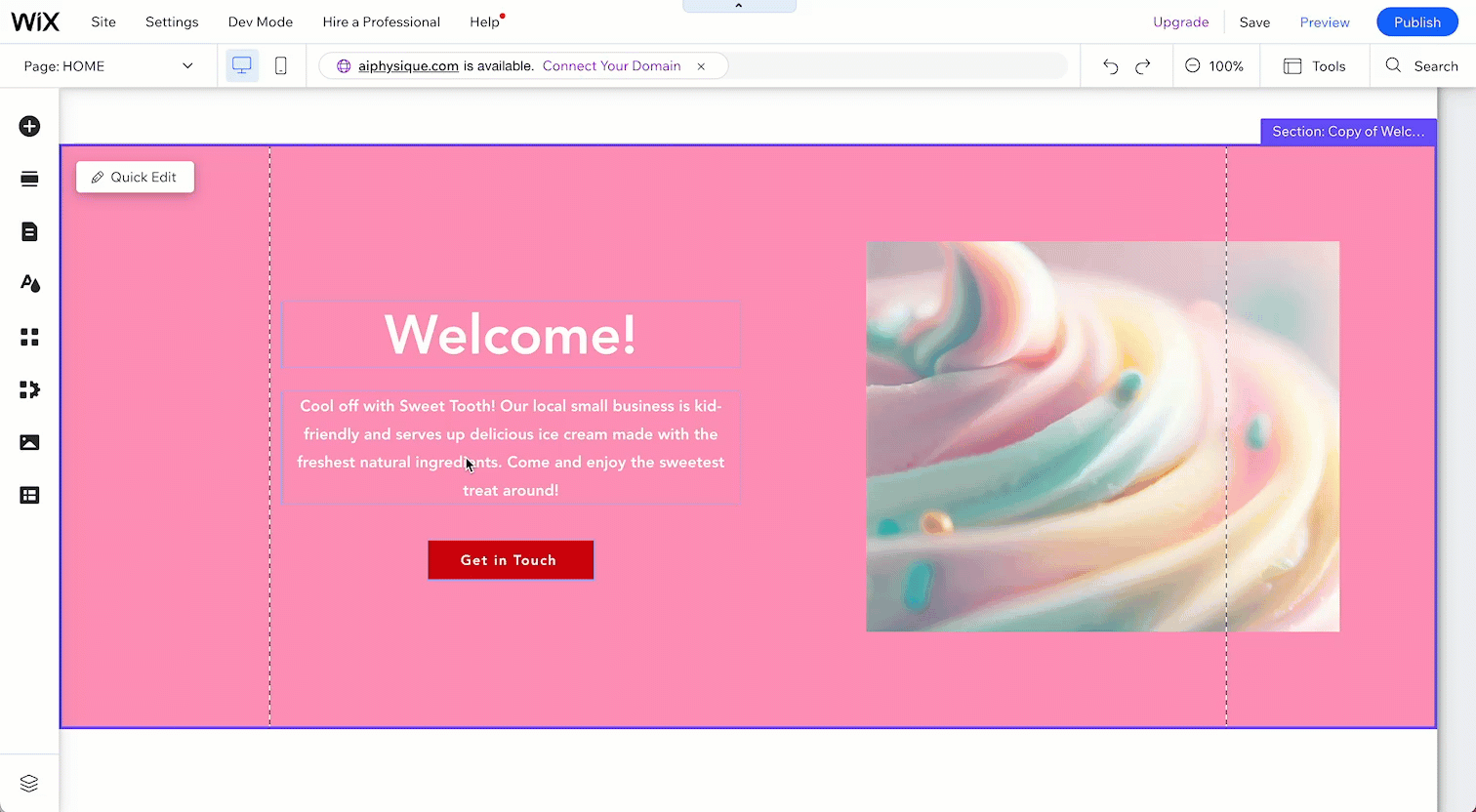The width and height of the screenshot is (1476, 812).
Task: Click the zoom out minus icon
Action: click(1192, 66)
